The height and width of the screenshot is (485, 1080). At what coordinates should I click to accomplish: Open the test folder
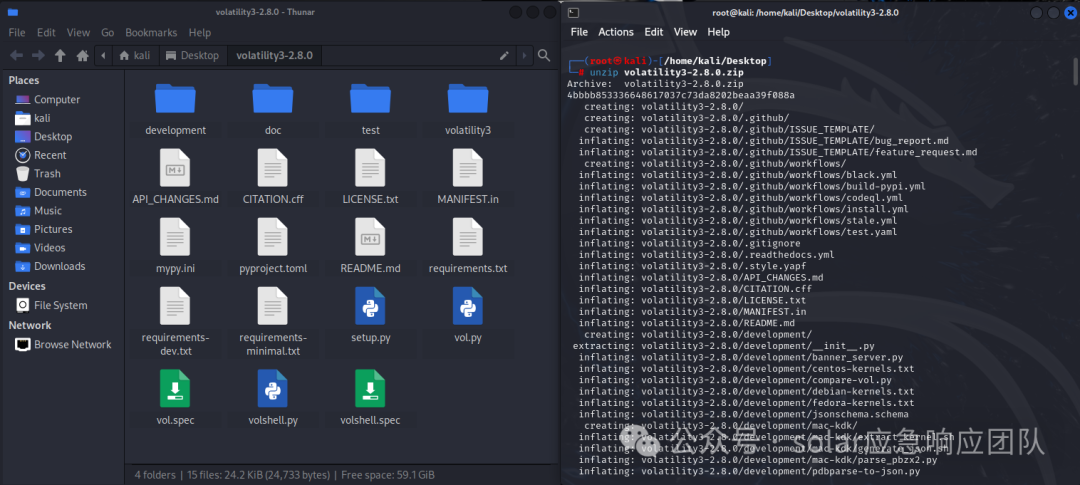click(371, 109)
